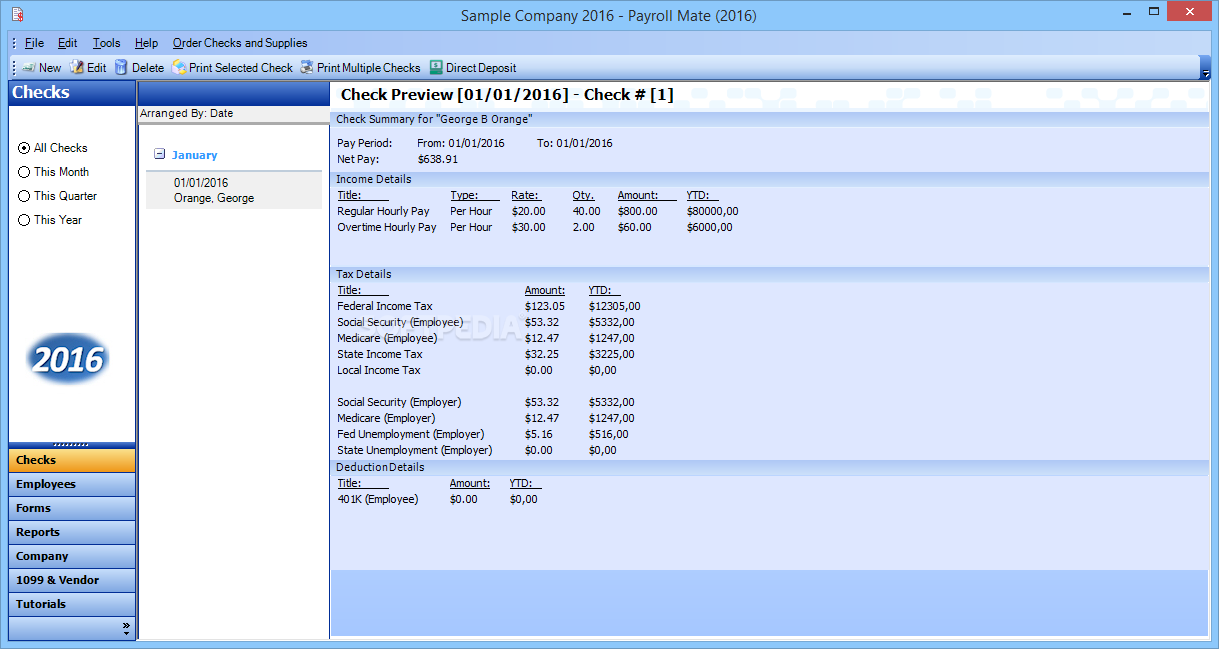Click the Pay Period From date 01/01/2016
Screen dimensions: 1219x649
click(x=476, y=143)
